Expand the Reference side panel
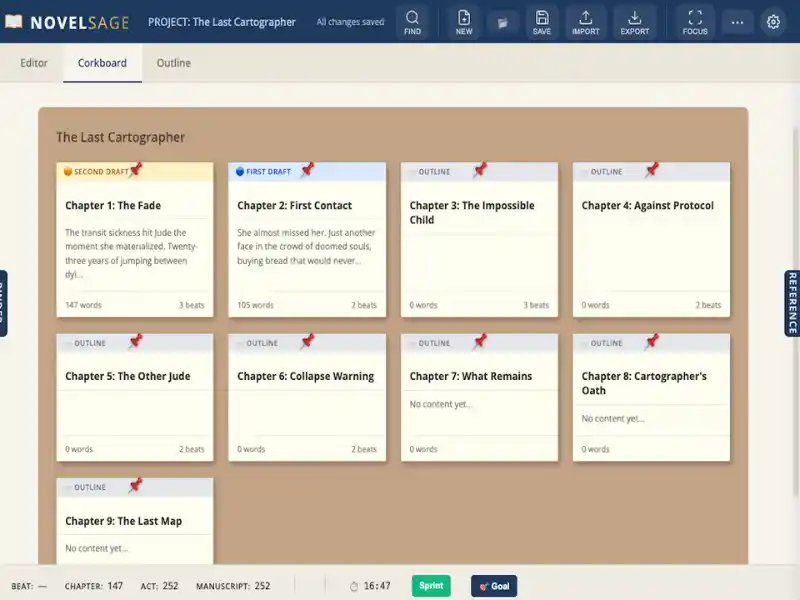800x600 pixels. coord(792,303)
